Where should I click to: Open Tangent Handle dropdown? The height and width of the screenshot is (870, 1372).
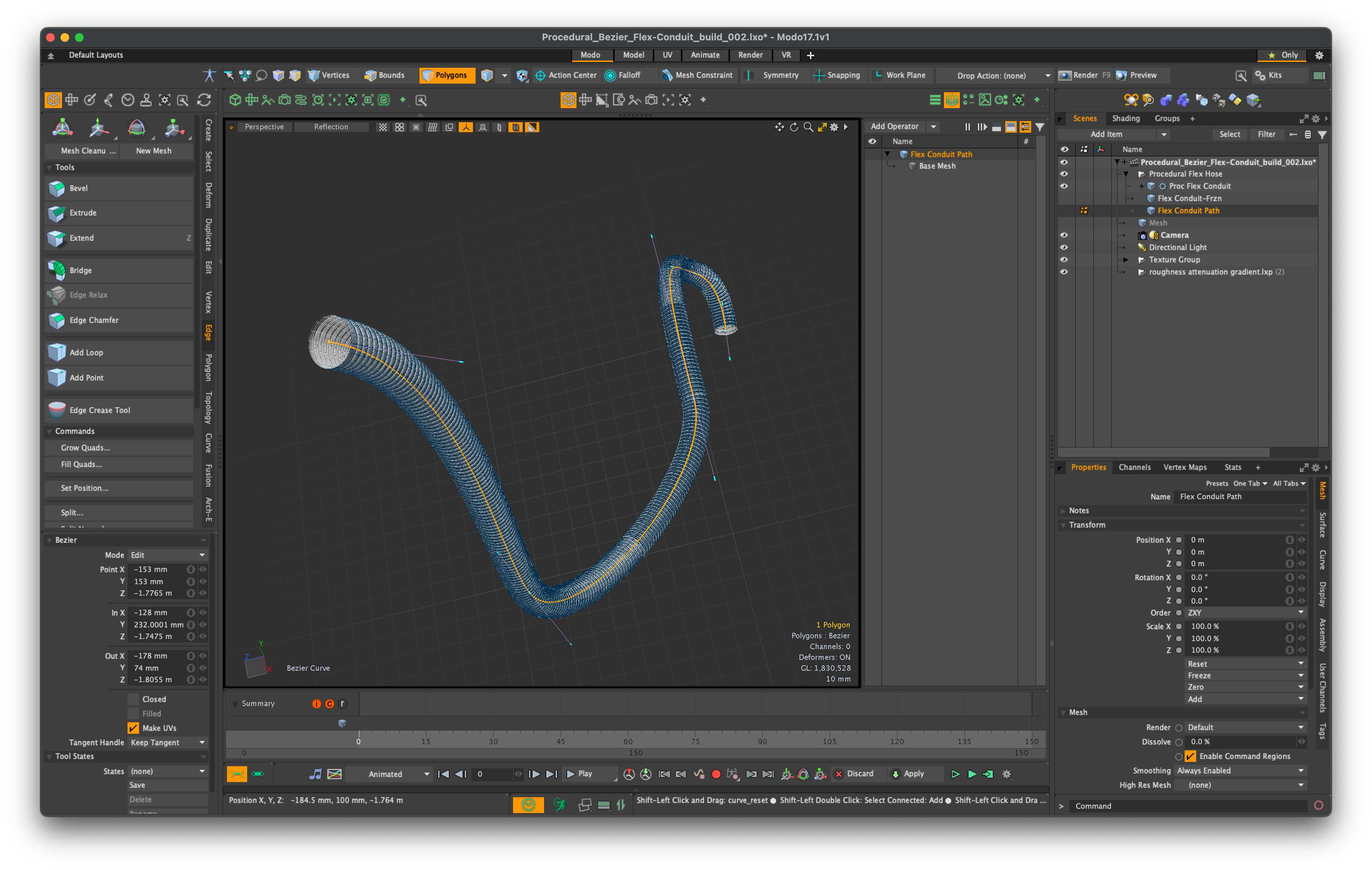(x=168, y=742)
